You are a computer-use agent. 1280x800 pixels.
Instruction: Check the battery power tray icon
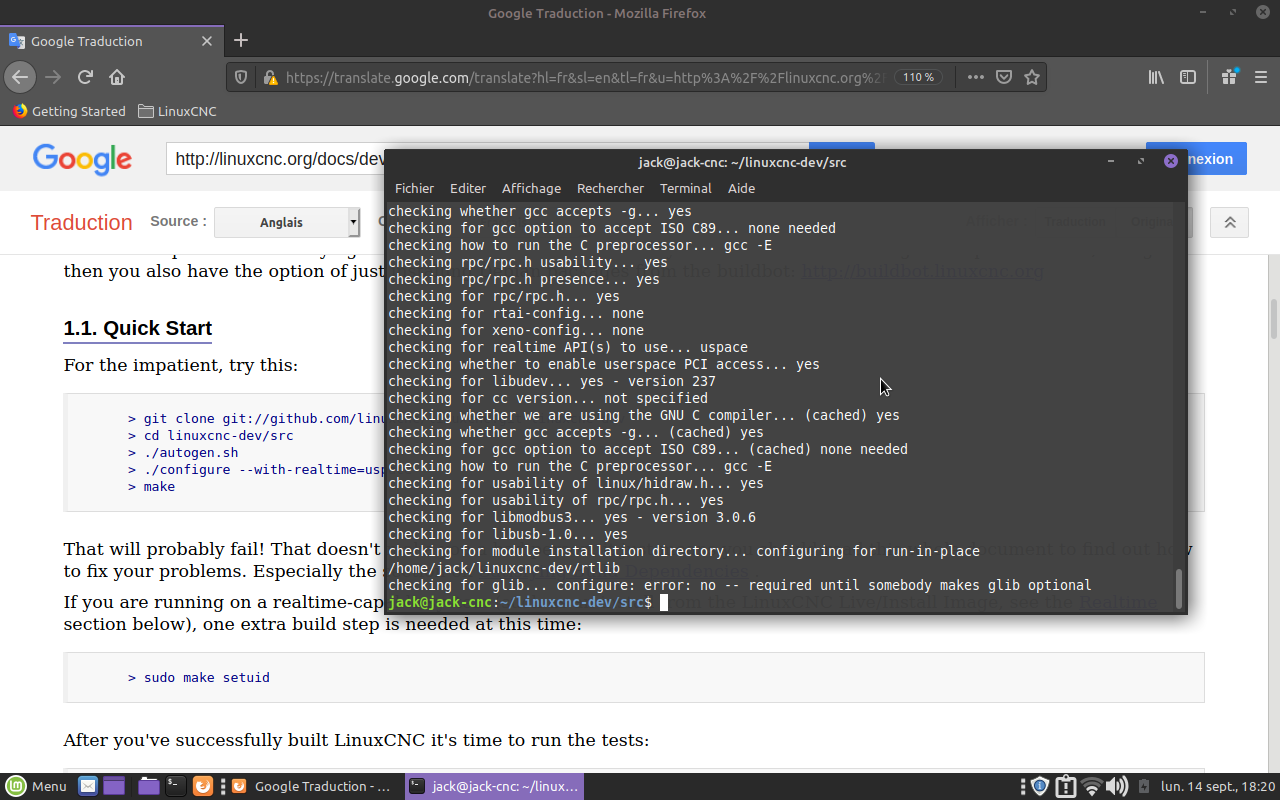click(1142, 786)
